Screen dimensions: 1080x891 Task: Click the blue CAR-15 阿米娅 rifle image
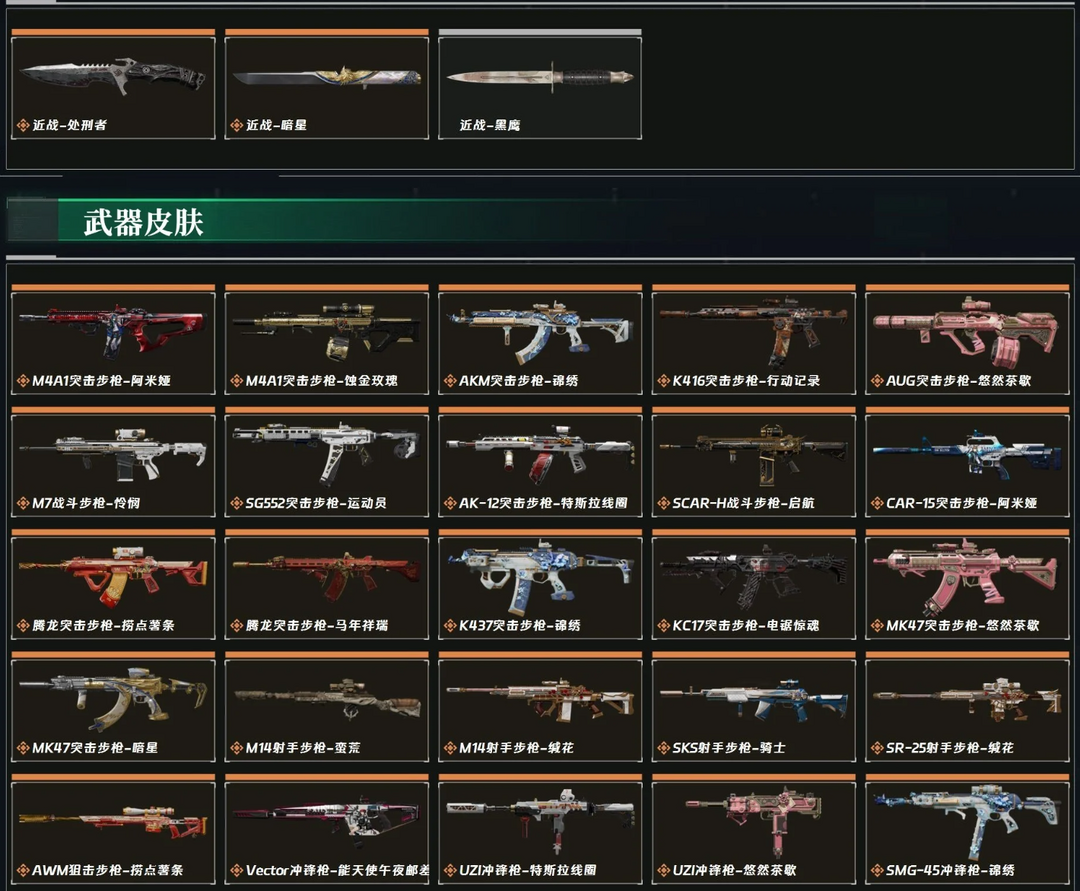[966, 452]
